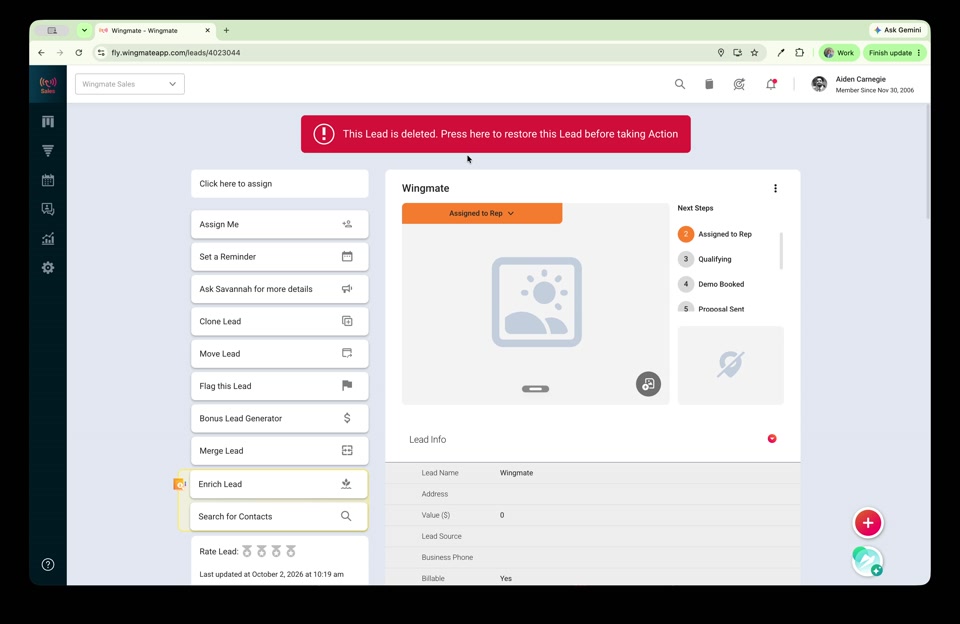
Task: Open a new browser tab
Action: 227,30
